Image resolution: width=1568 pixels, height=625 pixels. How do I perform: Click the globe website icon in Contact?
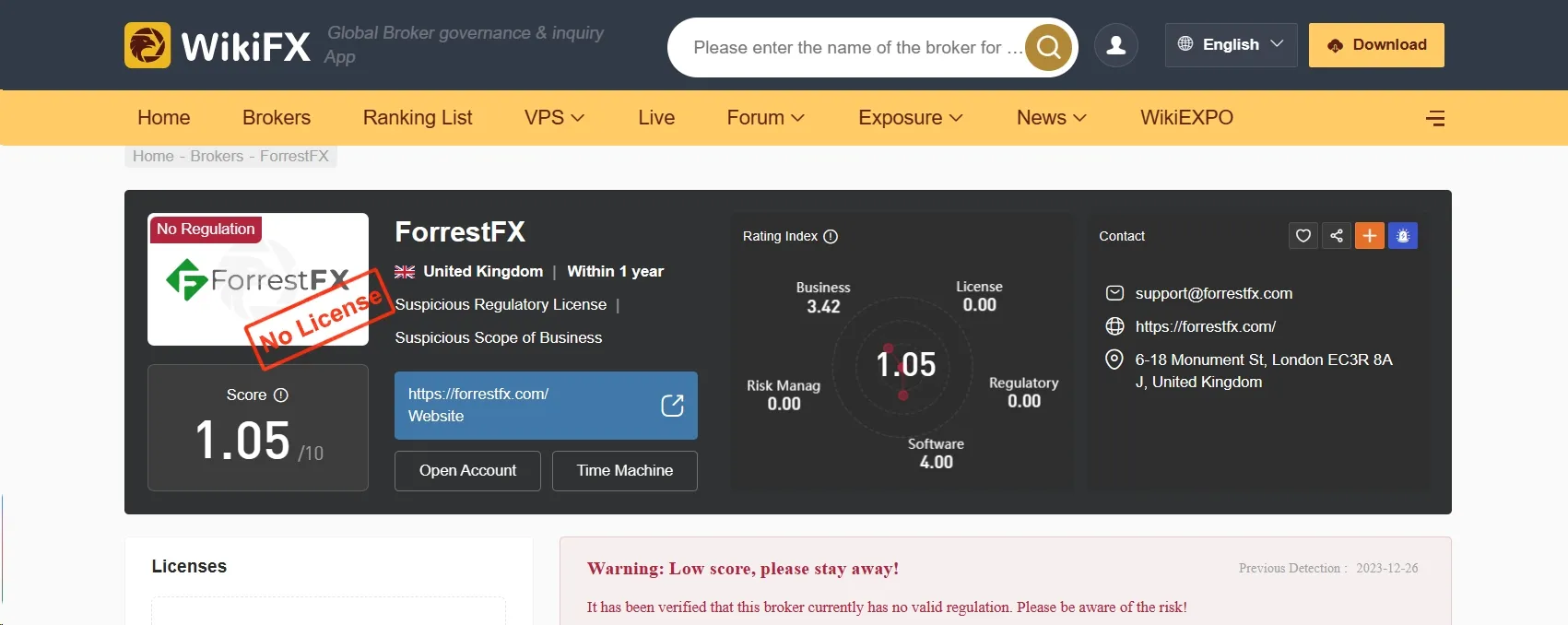click(1114, 326)
